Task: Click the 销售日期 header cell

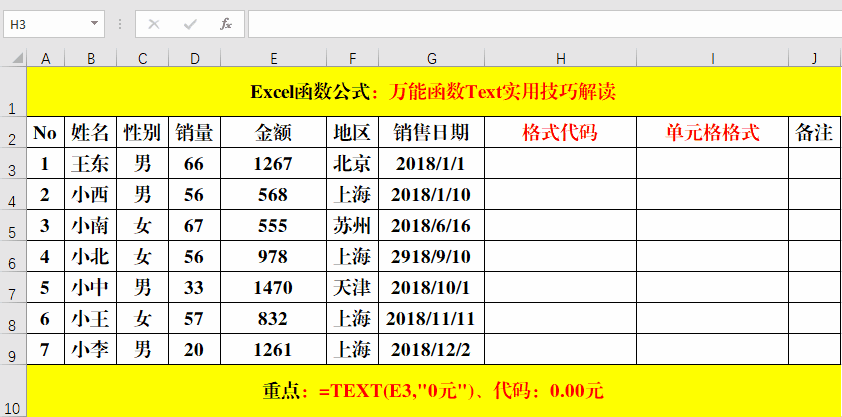Action: point(432,132)
